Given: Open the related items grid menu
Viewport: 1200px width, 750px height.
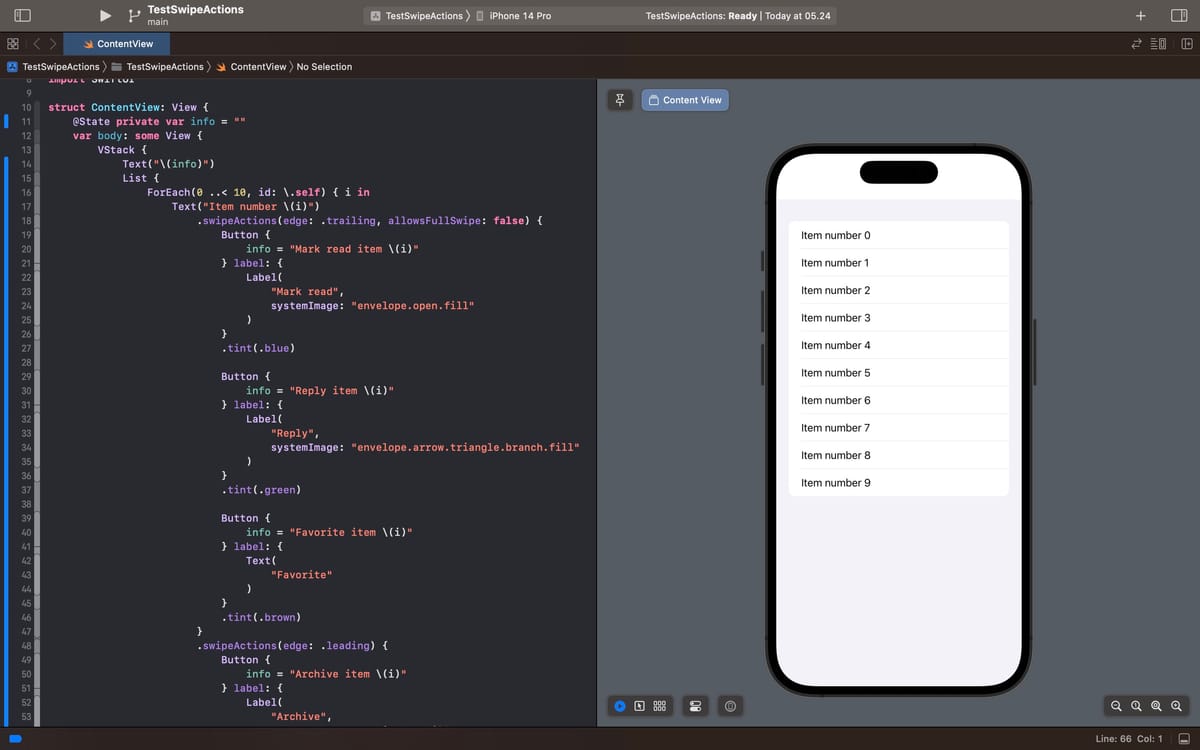Looking at the screenshot, I should [x=12, y=44].
